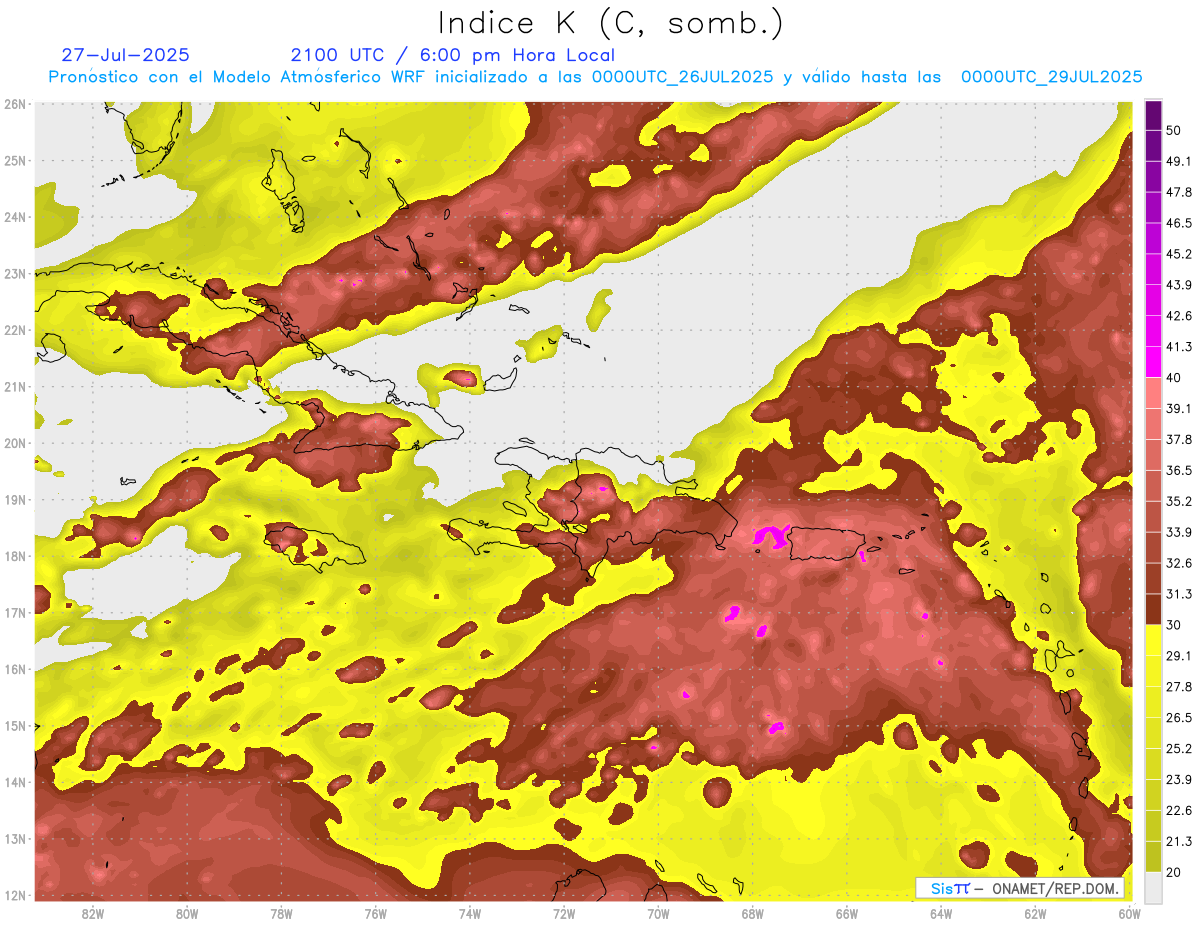Screen dimensions: 1200x927
Task: Click the longitude label "68W"
Action: click(x=753, y=914)
